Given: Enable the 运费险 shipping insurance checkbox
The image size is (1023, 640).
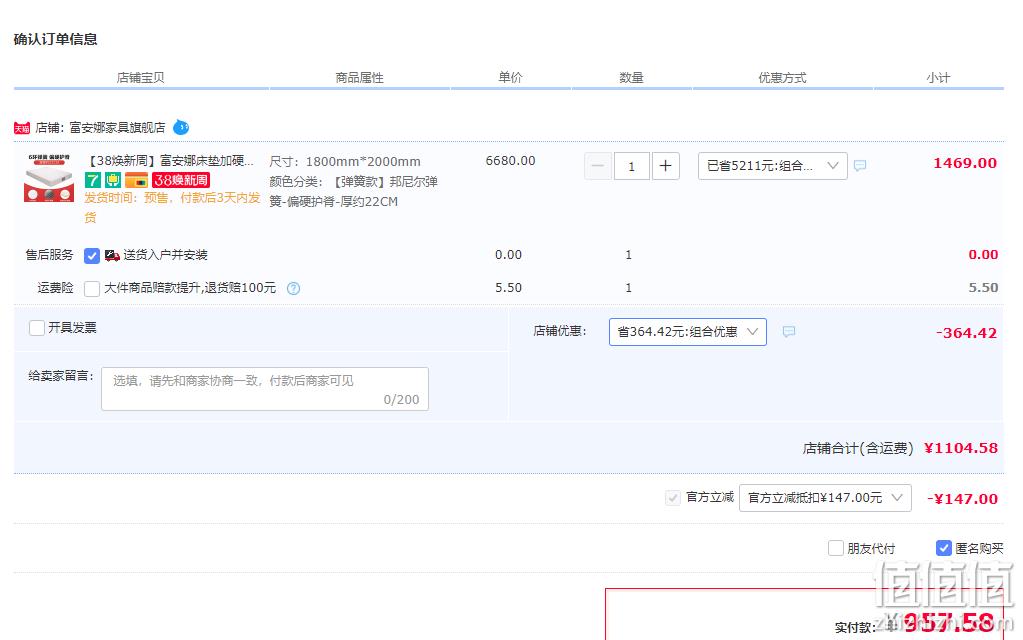Looking at the screenshot, I should click(x=92, y=288).
